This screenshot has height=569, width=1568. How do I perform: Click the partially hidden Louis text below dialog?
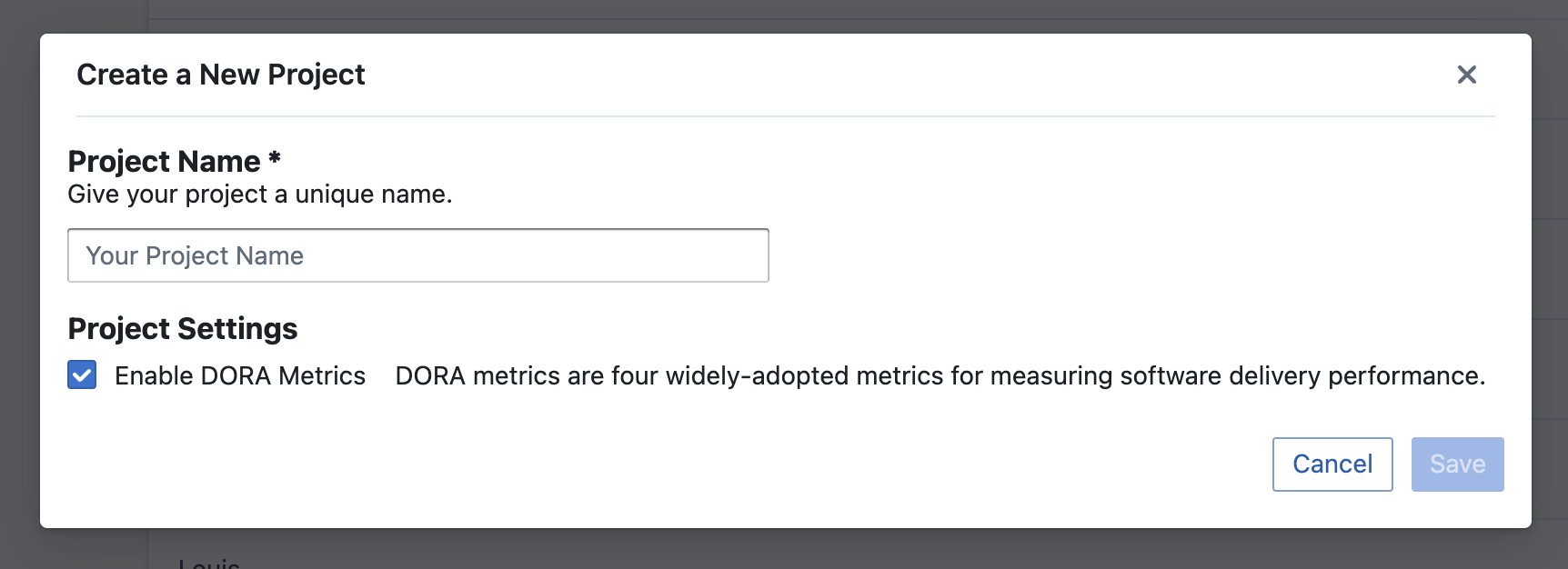(209, 563)
